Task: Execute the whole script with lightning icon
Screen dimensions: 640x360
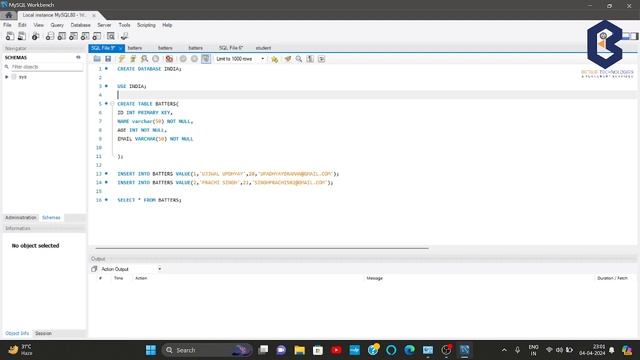Action: 122,59
